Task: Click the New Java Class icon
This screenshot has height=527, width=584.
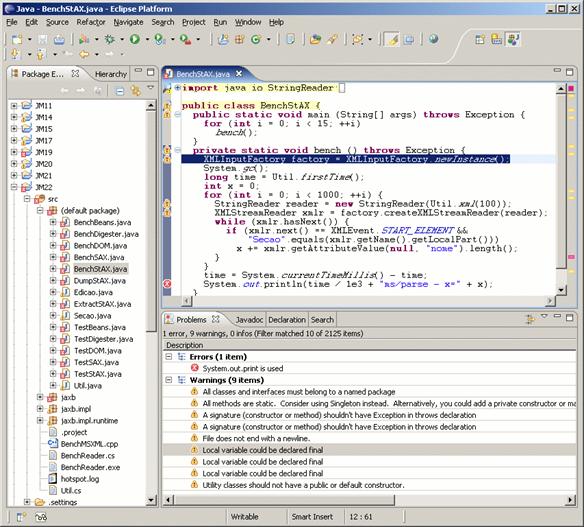Action: coord(256,39)
